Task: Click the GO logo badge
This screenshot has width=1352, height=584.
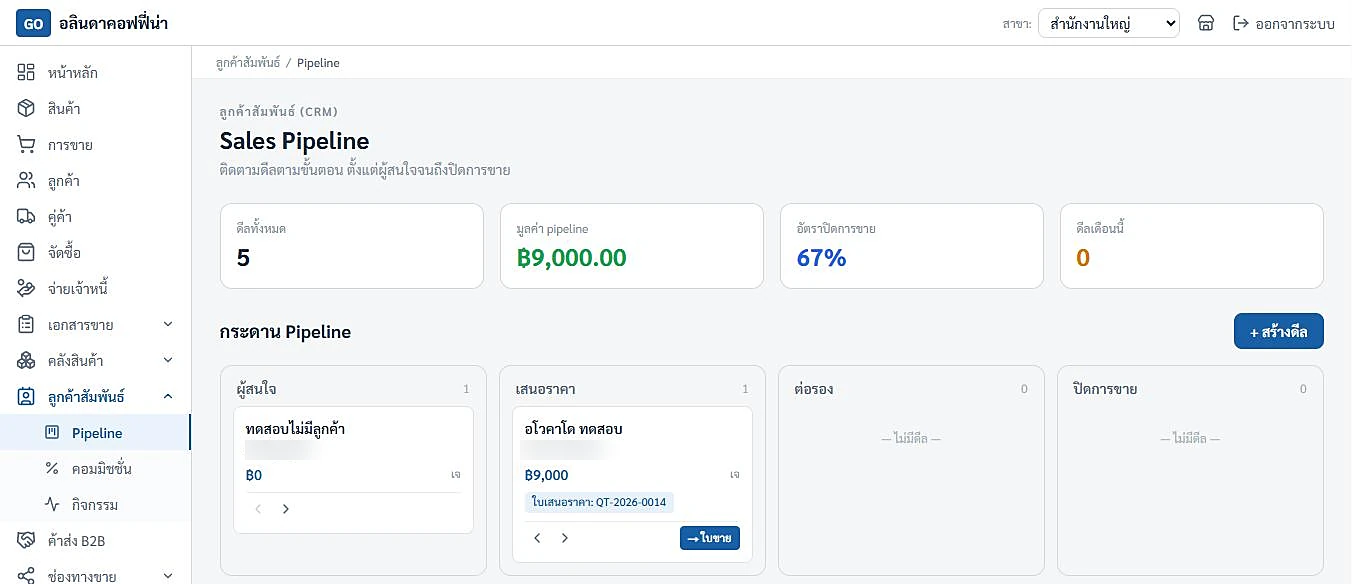Action: [33, 23]
